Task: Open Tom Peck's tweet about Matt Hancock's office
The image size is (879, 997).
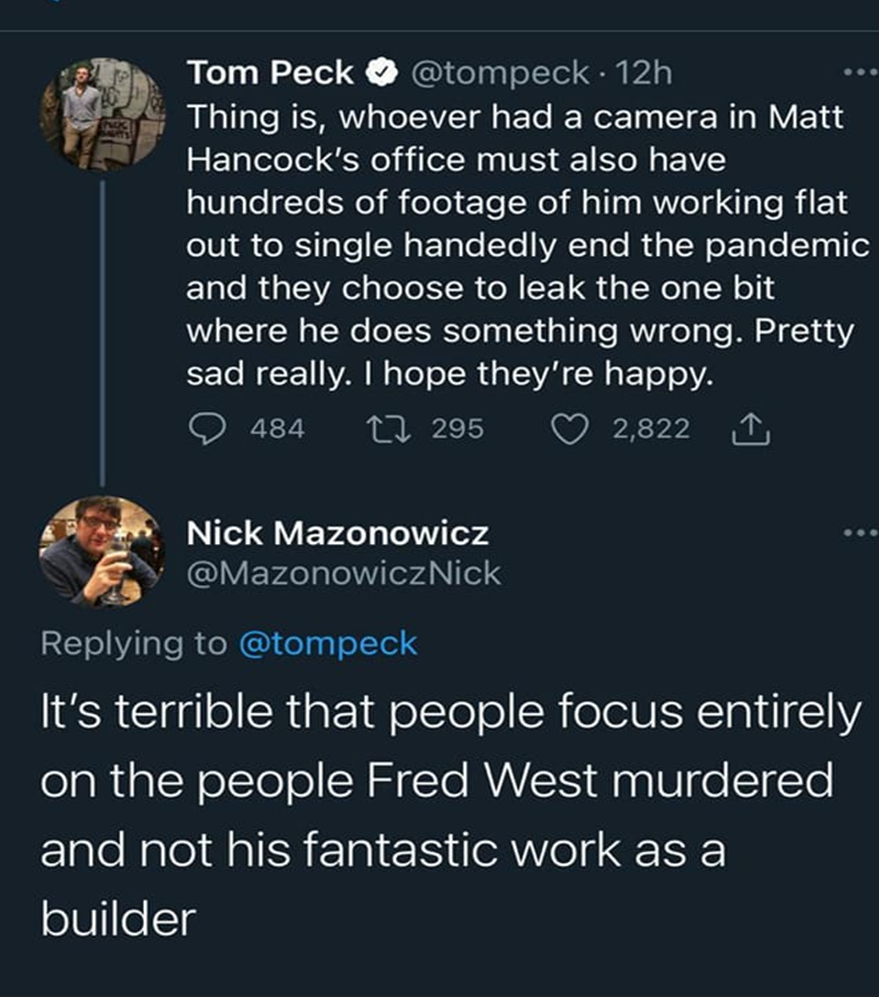Action: coord(520,245)
